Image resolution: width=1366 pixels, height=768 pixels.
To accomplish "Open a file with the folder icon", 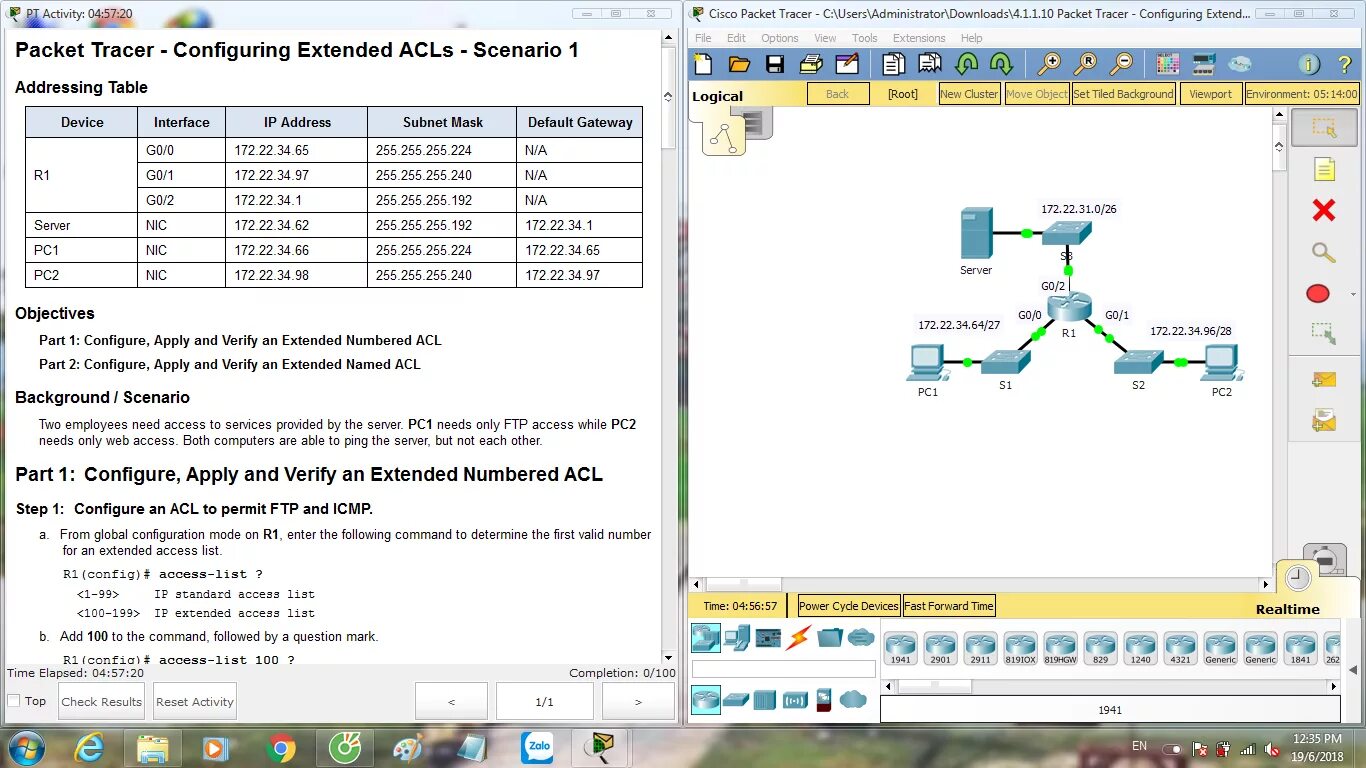I will (739, 65).
